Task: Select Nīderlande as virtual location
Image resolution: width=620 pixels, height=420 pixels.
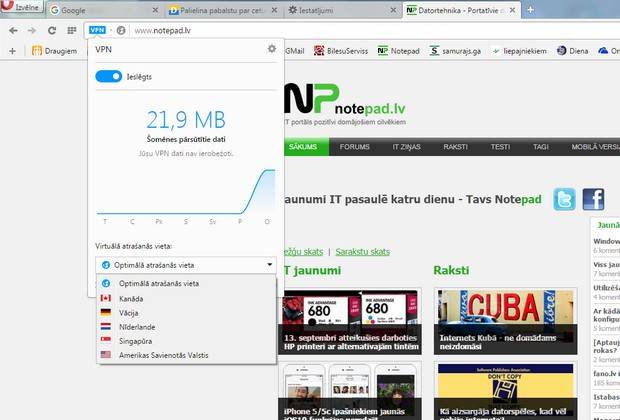Action: coord(186,327)
